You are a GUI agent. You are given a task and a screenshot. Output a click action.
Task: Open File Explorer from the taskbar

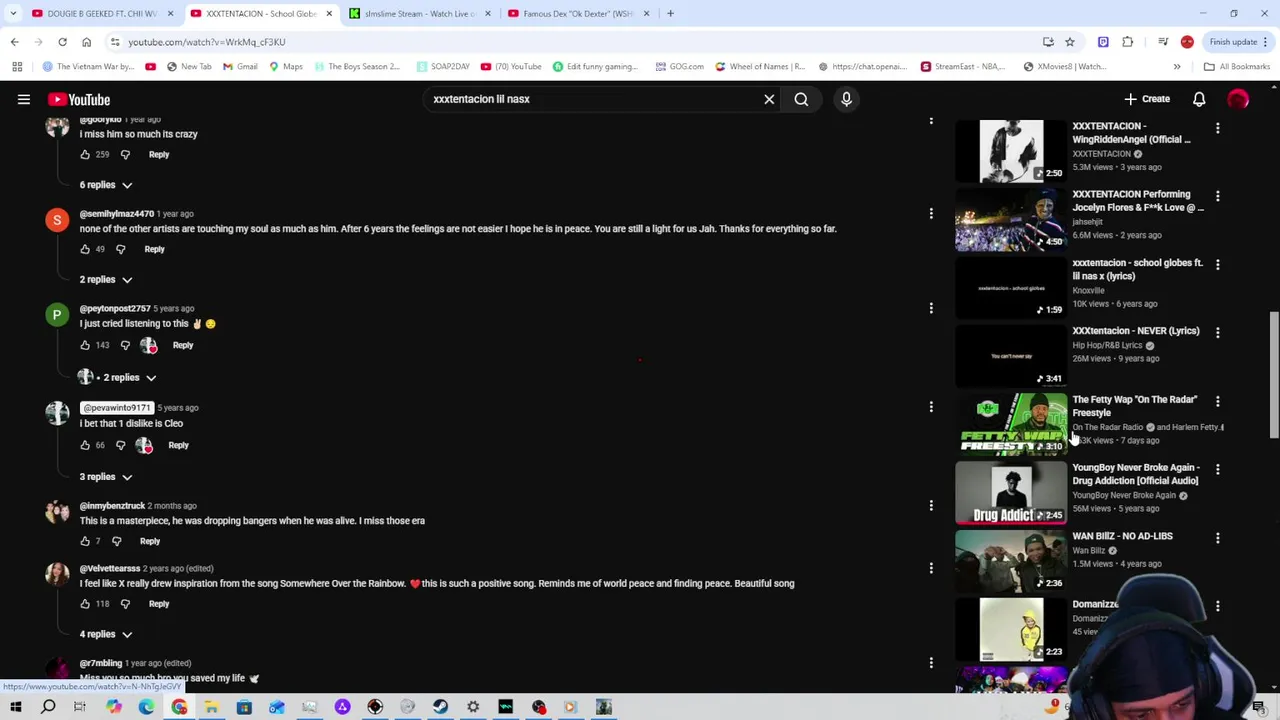pyautogui.click(x=211, y=707)
